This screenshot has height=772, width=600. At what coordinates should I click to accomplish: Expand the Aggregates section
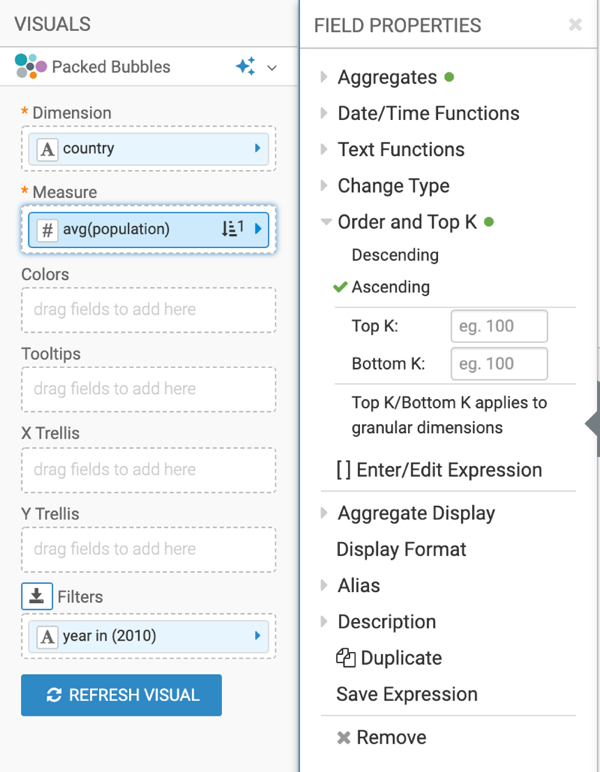[x=387, y=77]
